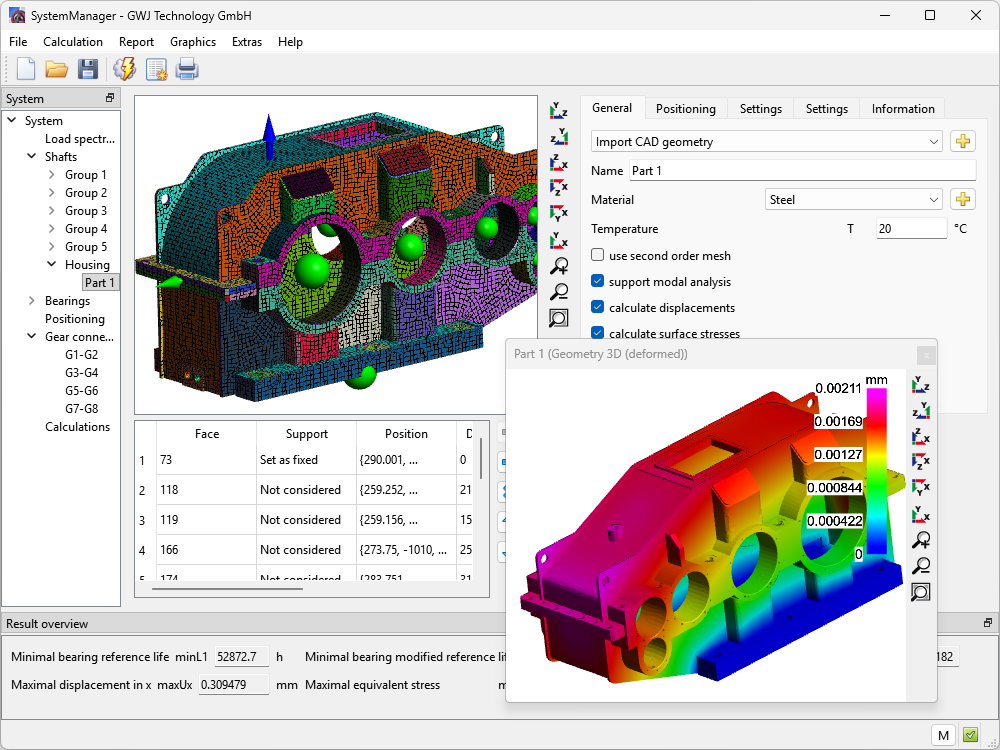The image size is (1000, 750).
Task: Open the Import CAD geometry dropdown
Action: tap(766, 142)
